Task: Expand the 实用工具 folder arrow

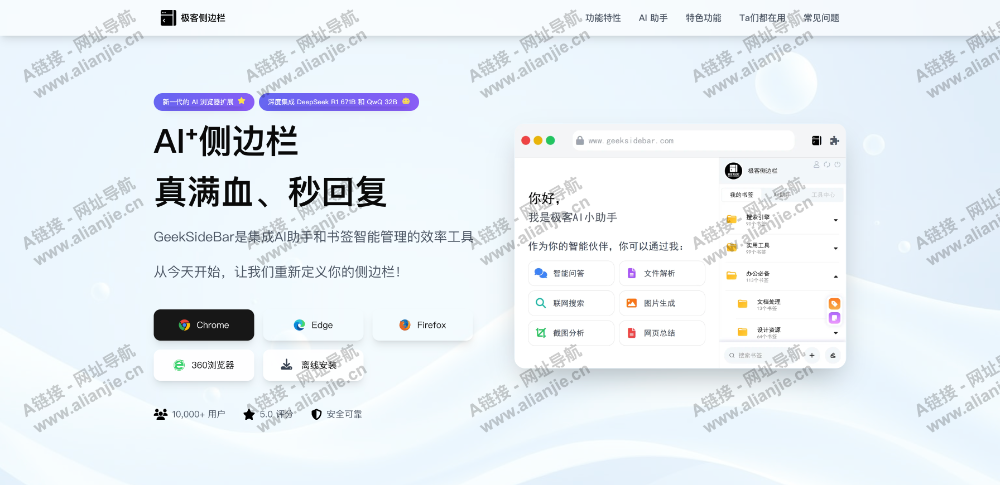Action: [835, 248]
